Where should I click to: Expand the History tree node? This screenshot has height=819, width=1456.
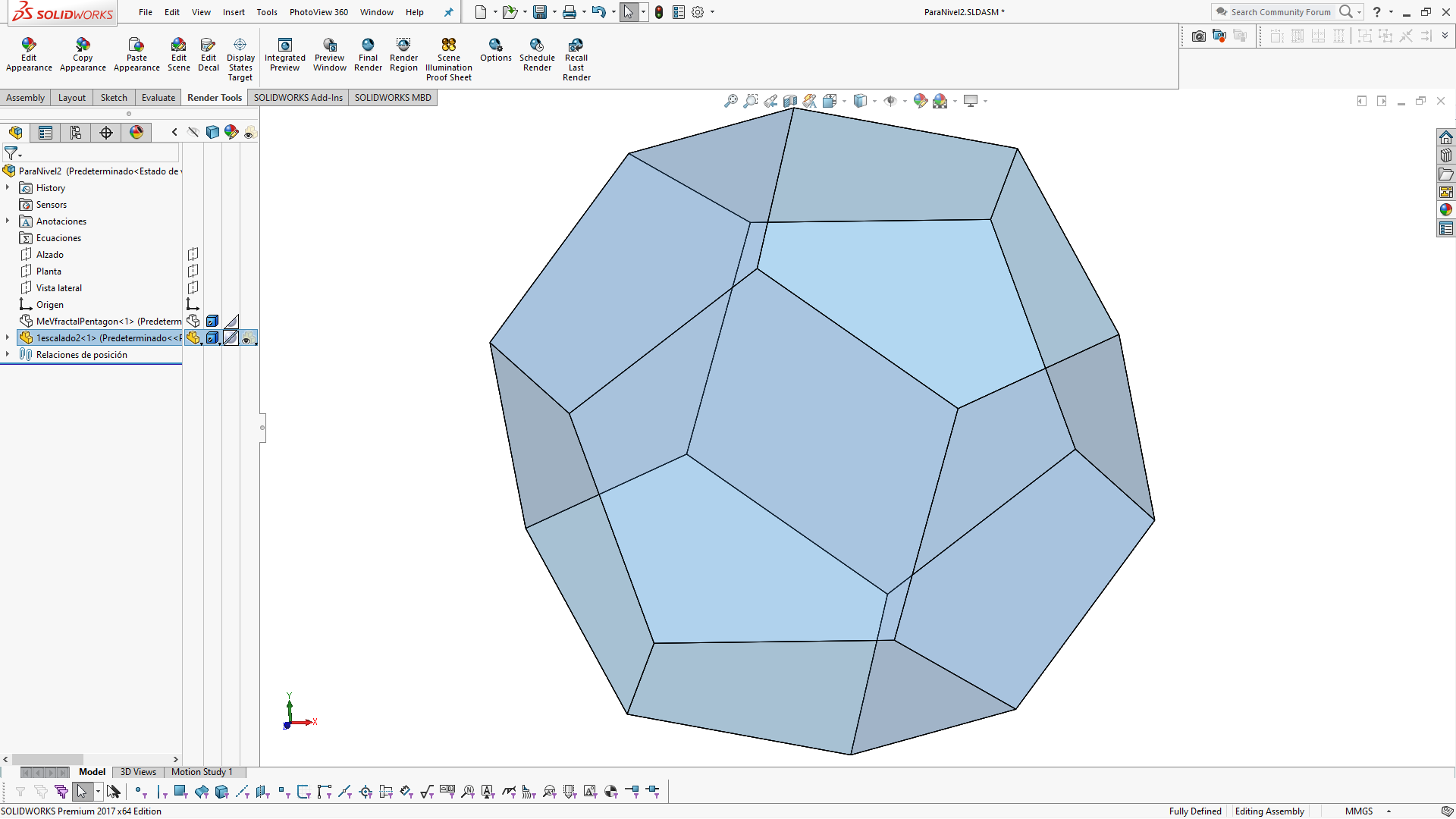[x=8, y=187]
